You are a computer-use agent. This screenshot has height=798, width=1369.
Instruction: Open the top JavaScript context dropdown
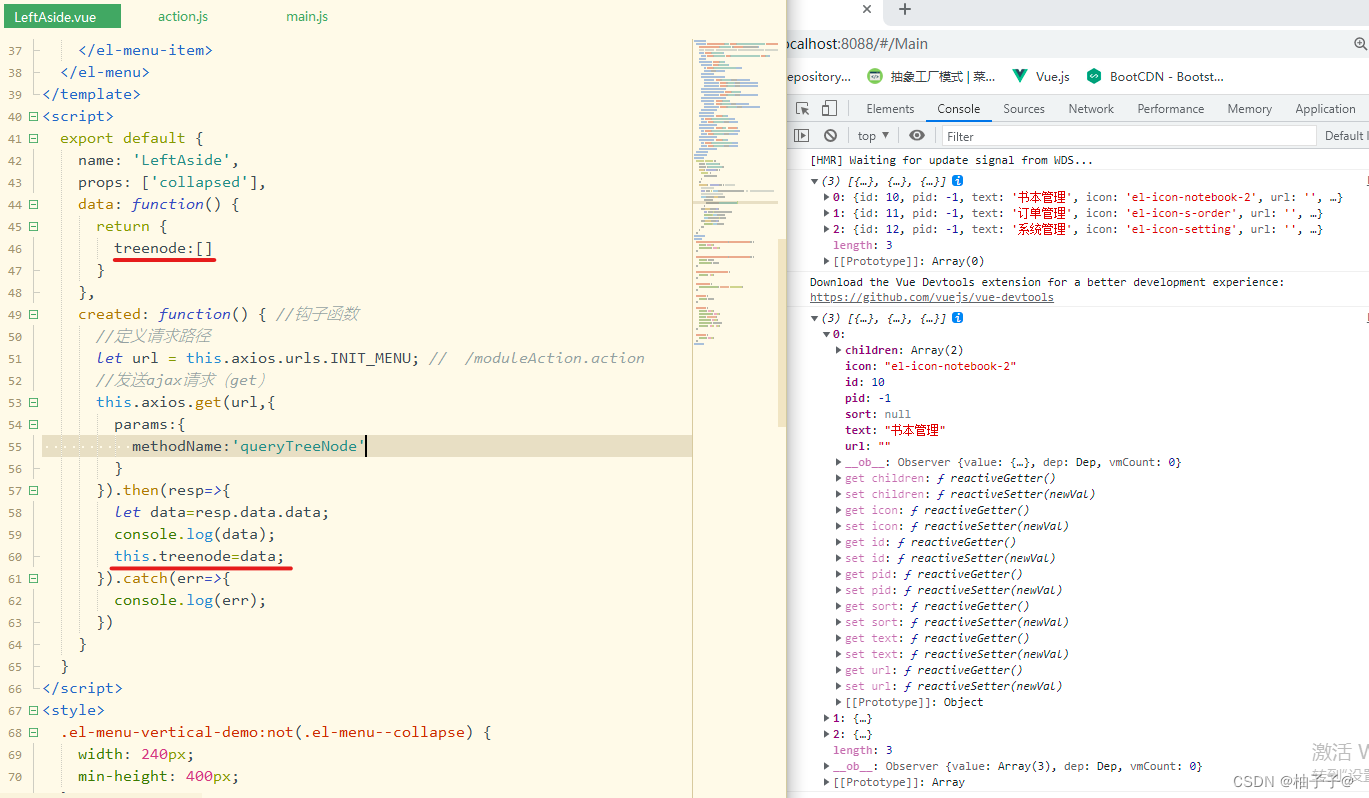[x=873, y=136]
